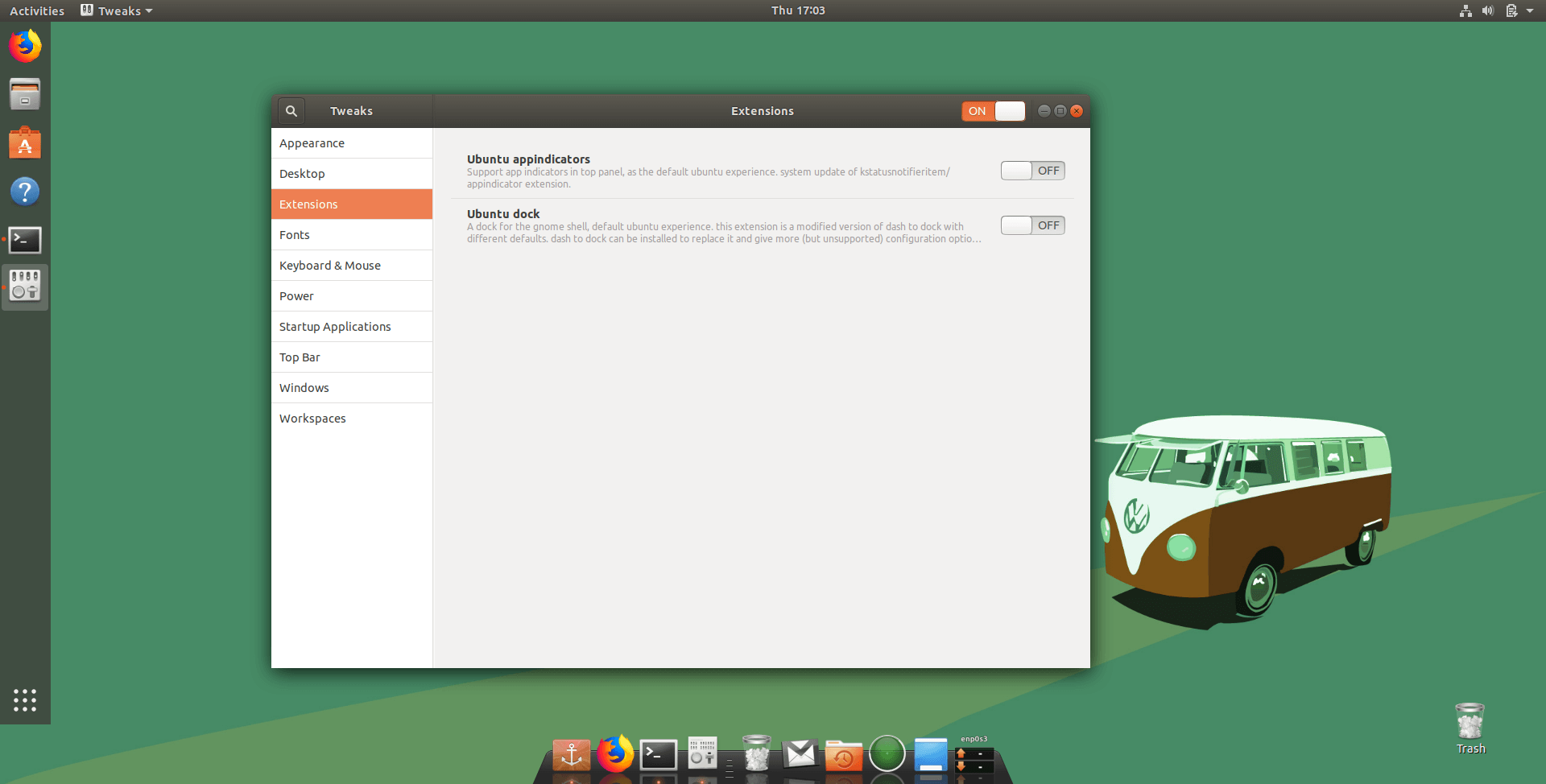
Task: Click the 'Ubuntu appindicators' title text
Action: [528, 159]
